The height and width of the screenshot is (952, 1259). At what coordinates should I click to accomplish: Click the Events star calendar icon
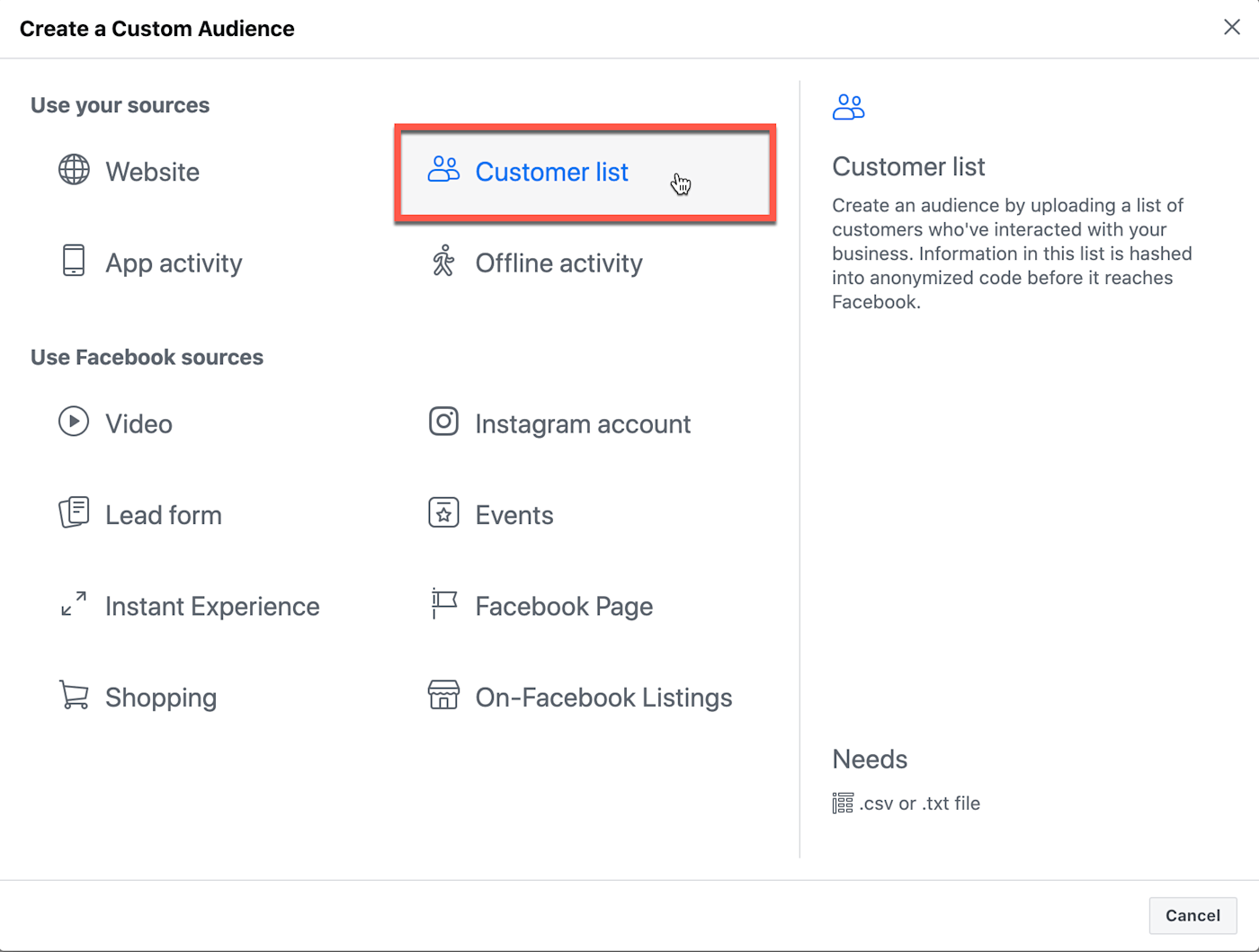(x=443, y=512)
